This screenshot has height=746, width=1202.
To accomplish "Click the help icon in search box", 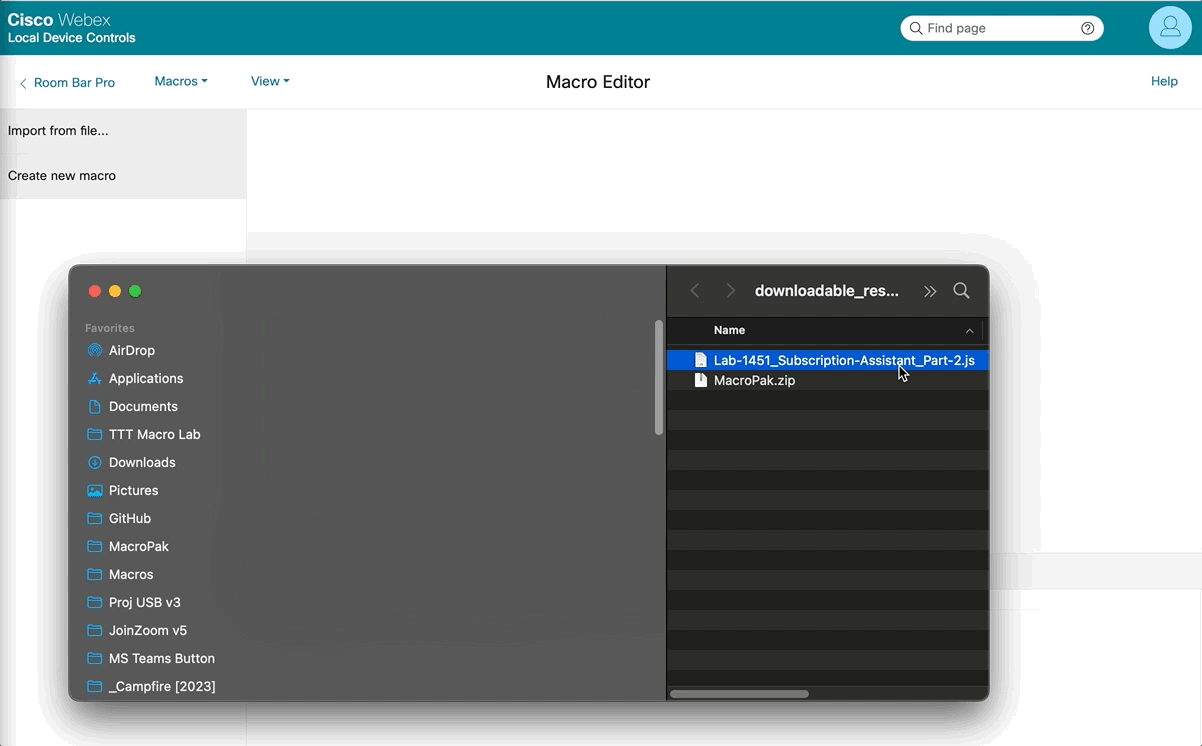I will click(x=1087, y=28).
